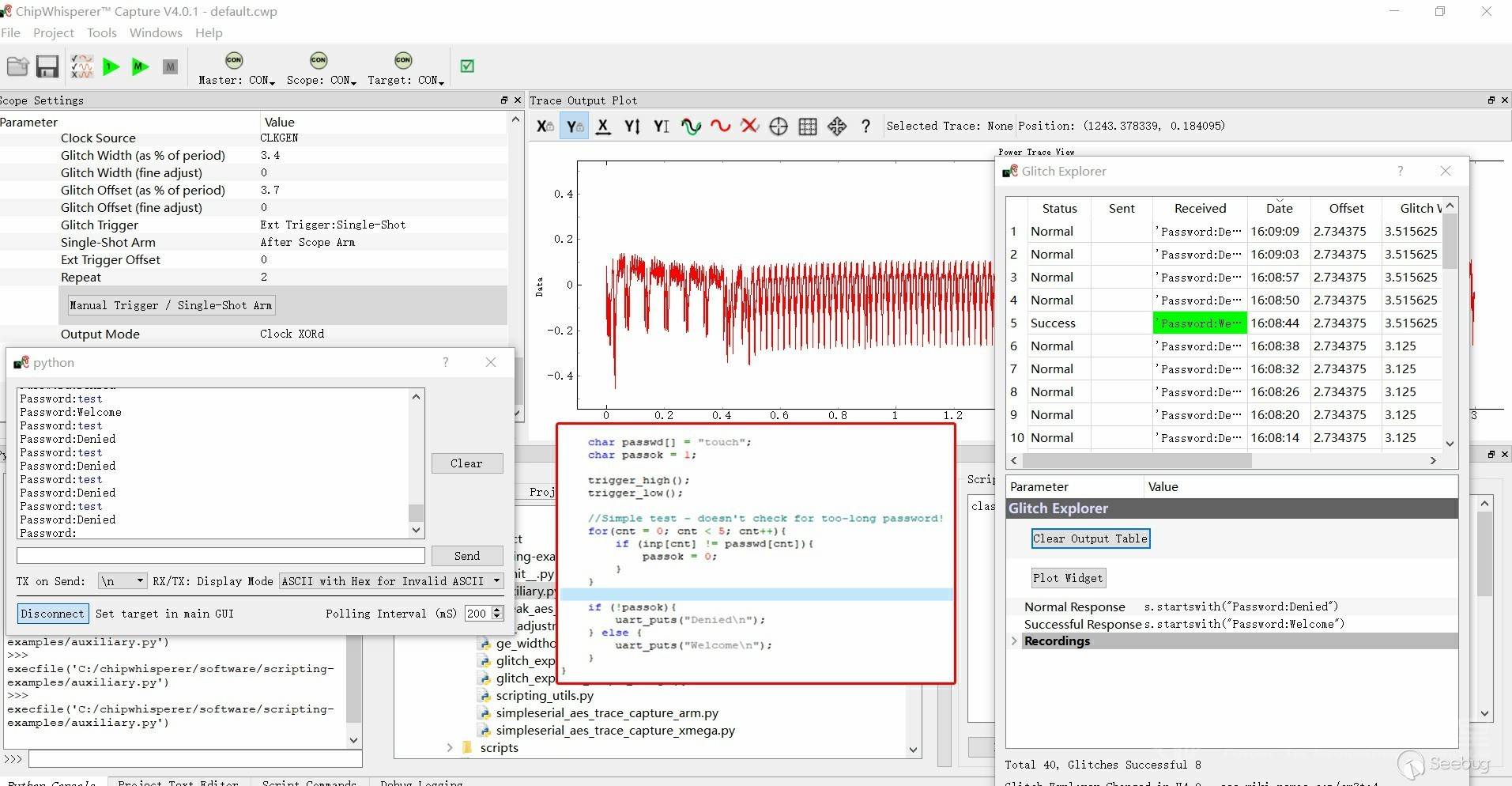This screenshot has height=786, width=1512.
Task: Start Capture 1 with green play button
Action: pos(111,66)
